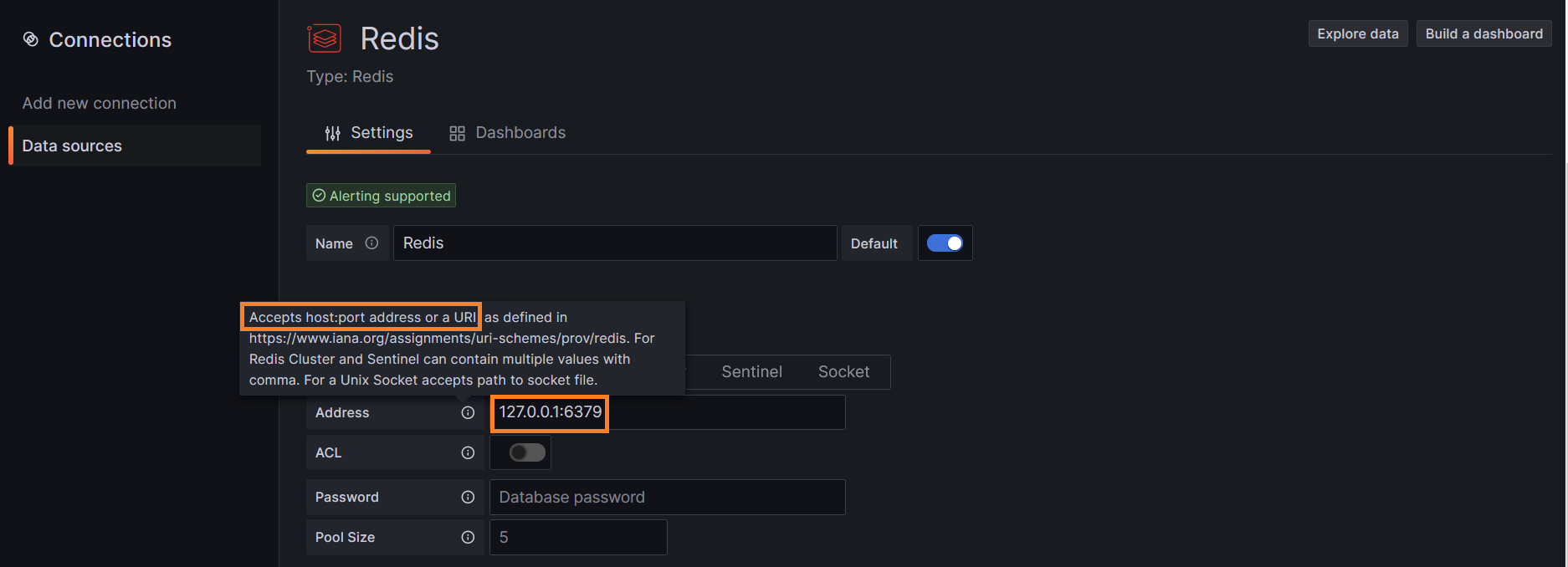Image resolution: width=1568 pixels, height=567 pixels.
Task: Click the info icon beside Password label
Action: click(x=468, y=497)
